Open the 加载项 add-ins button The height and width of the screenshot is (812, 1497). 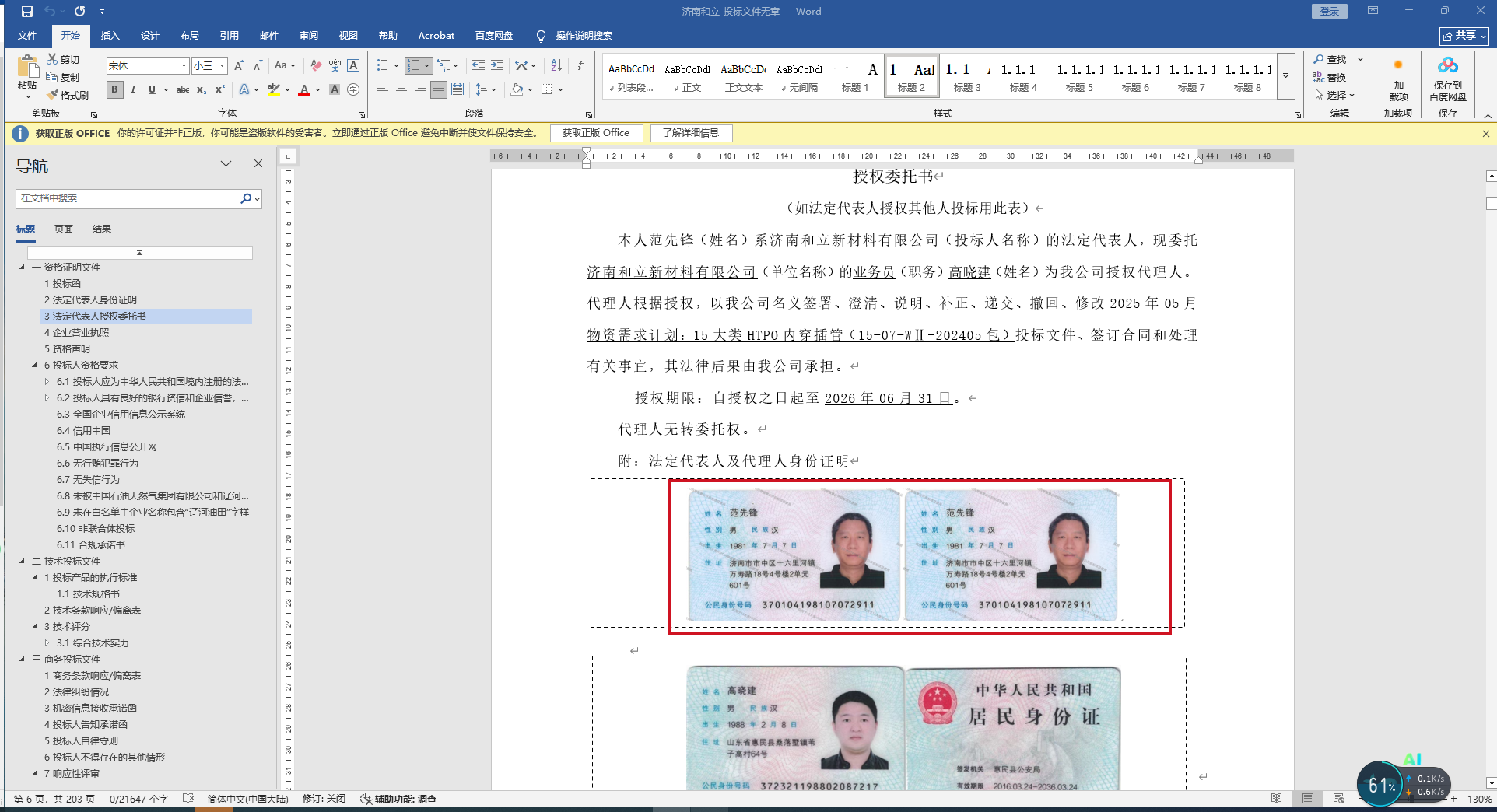tap(1398, 82)
